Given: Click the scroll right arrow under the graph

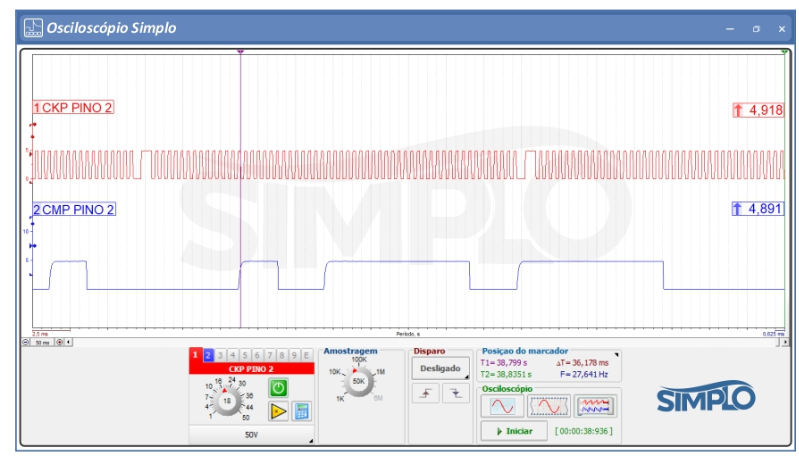Looking at the screenshot, I should (785, 342).
